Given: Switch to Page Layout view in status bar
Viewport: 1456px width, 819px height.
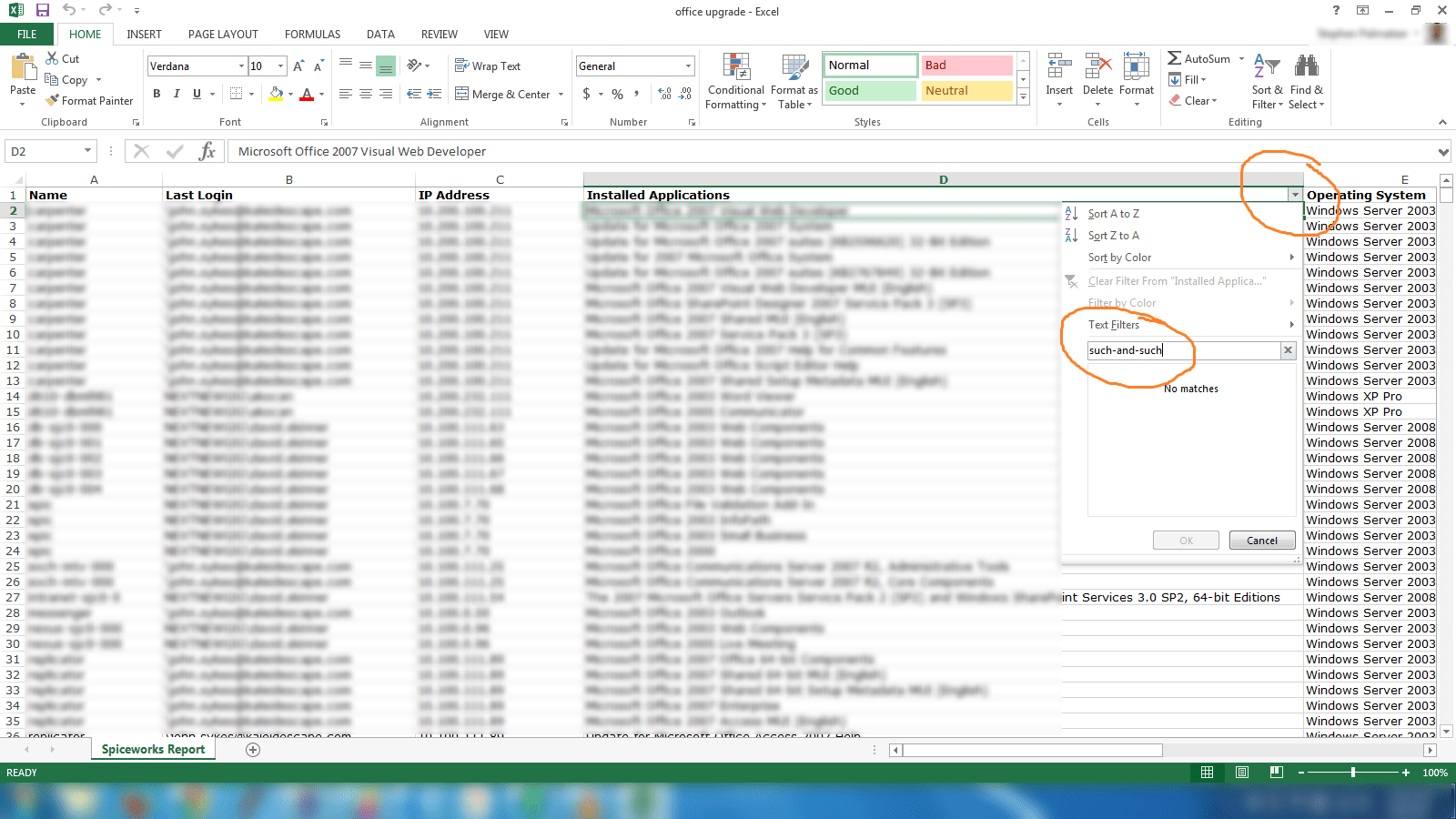Looking at the screenshot, I should pyautogui.click(x=1241, y=772).
